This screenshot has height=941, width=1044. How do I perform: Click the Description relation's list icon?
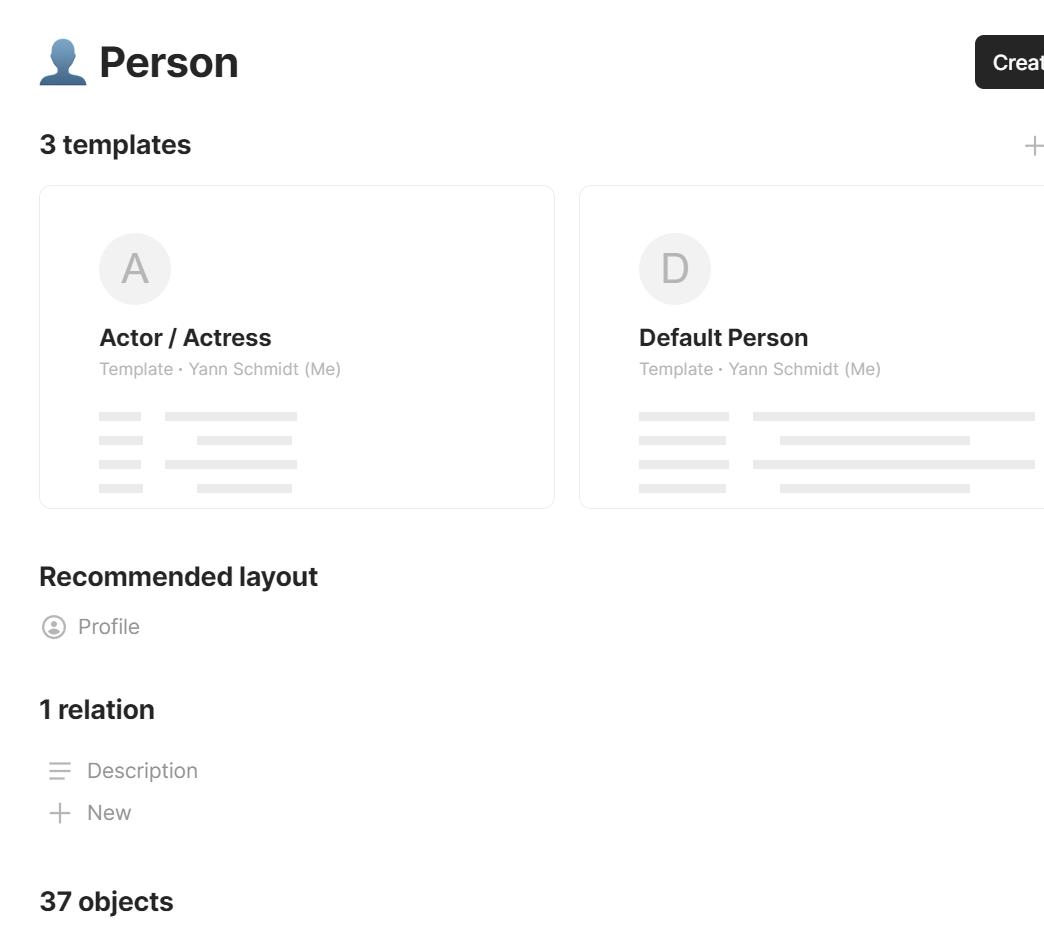click(x=57, y=770)
